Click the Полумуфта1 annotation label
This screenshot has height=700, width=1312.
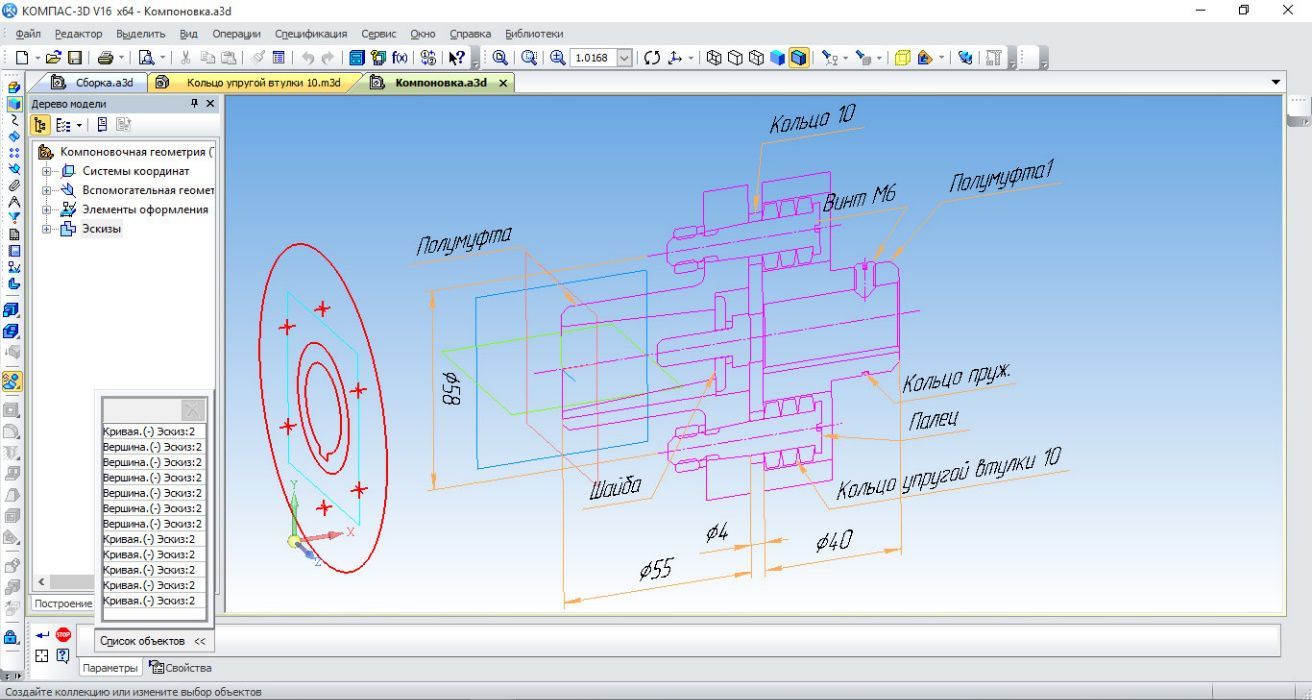coord(1001,178)
